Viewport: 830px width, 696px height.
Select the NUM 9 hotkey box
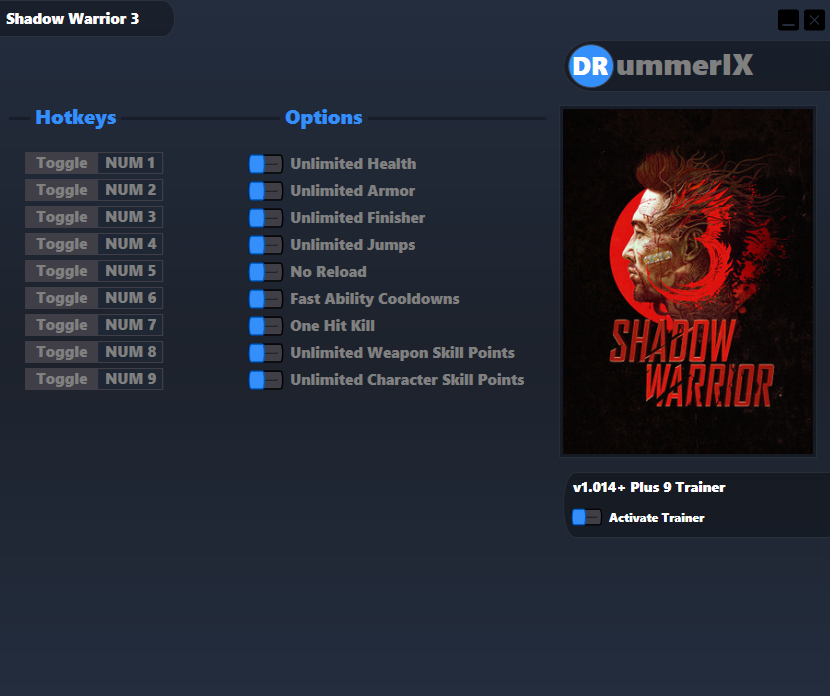point(130,379)
